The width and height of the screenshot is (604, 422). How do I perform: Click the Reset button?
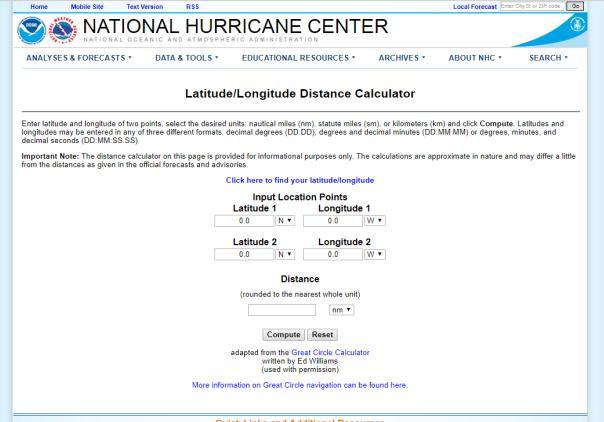click(322, 335)
